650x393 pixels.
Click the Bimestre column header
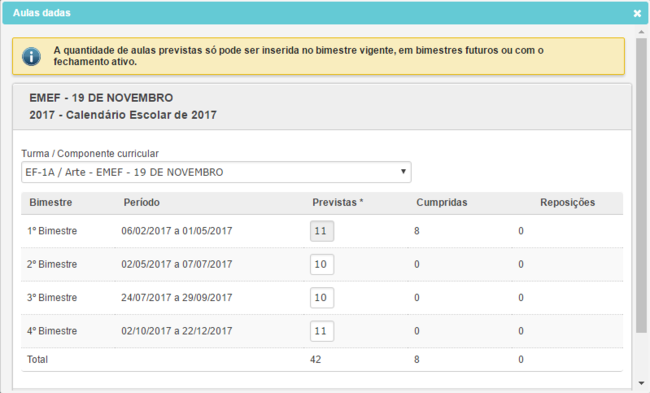[x=51, y=202]
